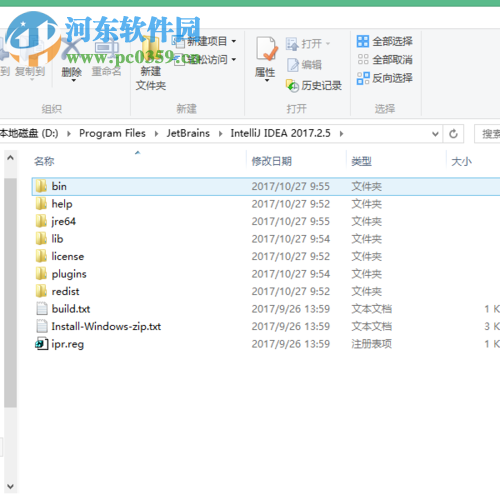This screenshot has height=500, width=500.
Task: Expand the arrow after Program Files breadcrumb
Action: [x=156, y=134]
